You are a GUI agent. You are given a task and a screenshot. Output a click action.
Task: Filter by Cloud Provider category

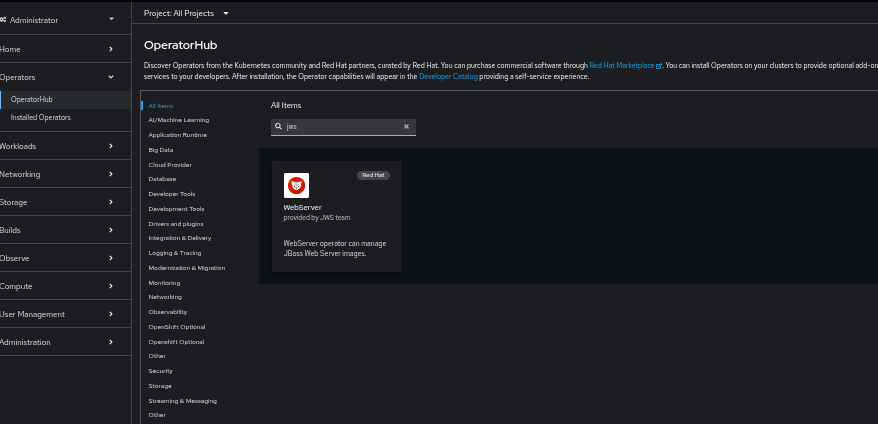pyautogui.click(x=170, y=165)
